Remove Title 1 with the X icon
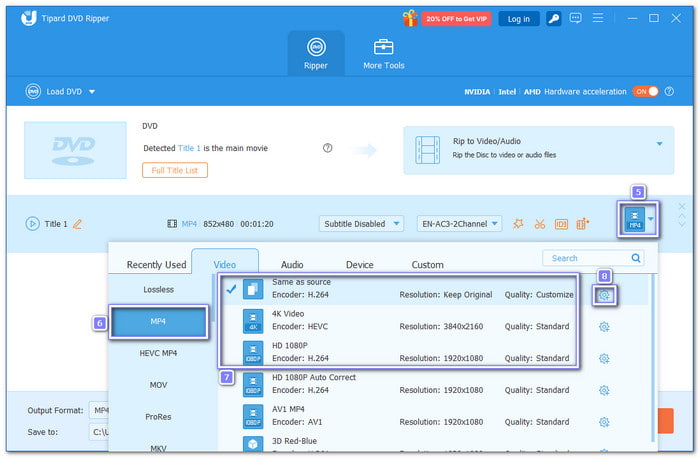 [x=682, y=206]
